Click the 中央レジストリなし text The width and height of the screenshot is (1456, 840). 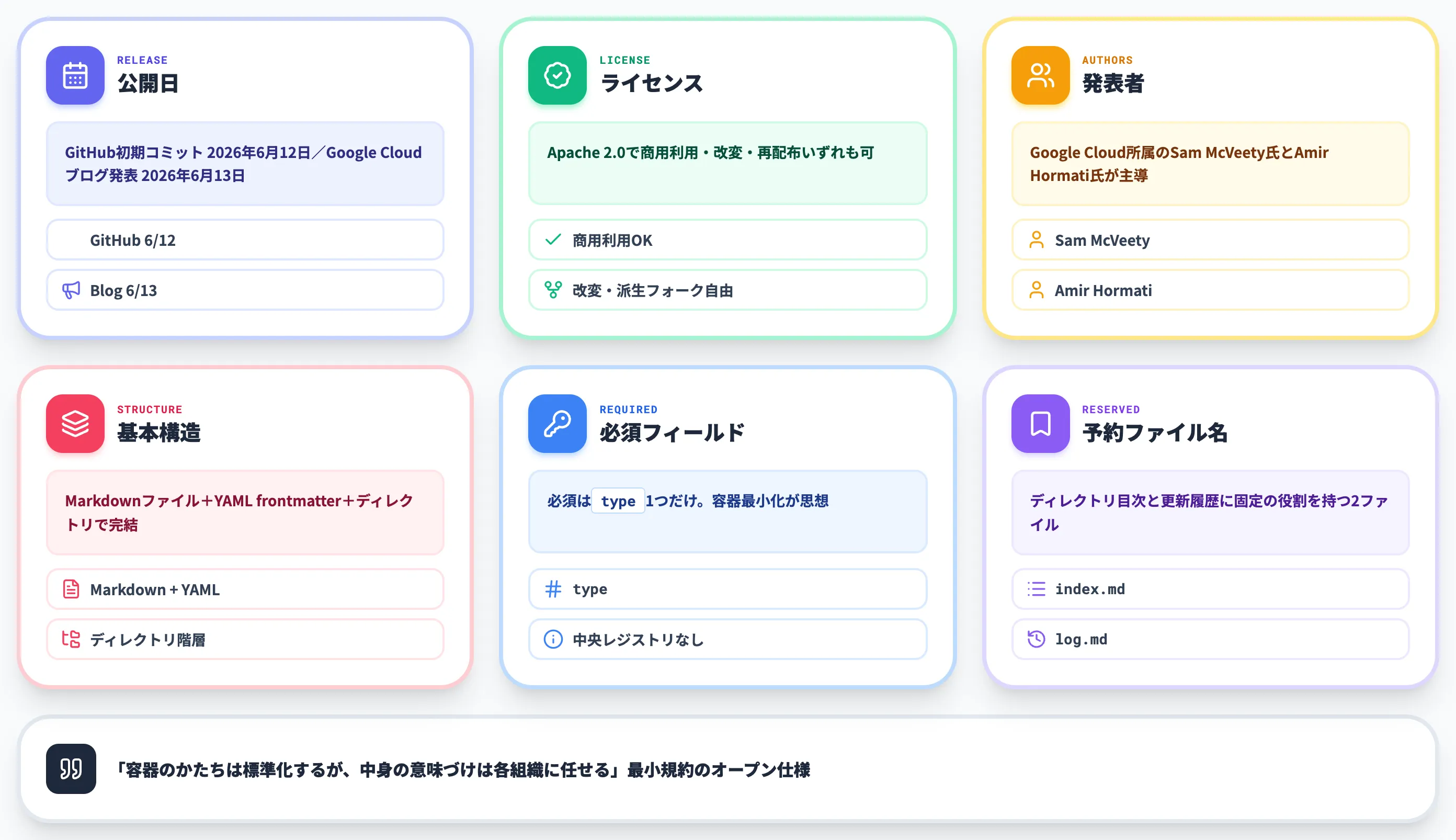click(x=638, y=640)
